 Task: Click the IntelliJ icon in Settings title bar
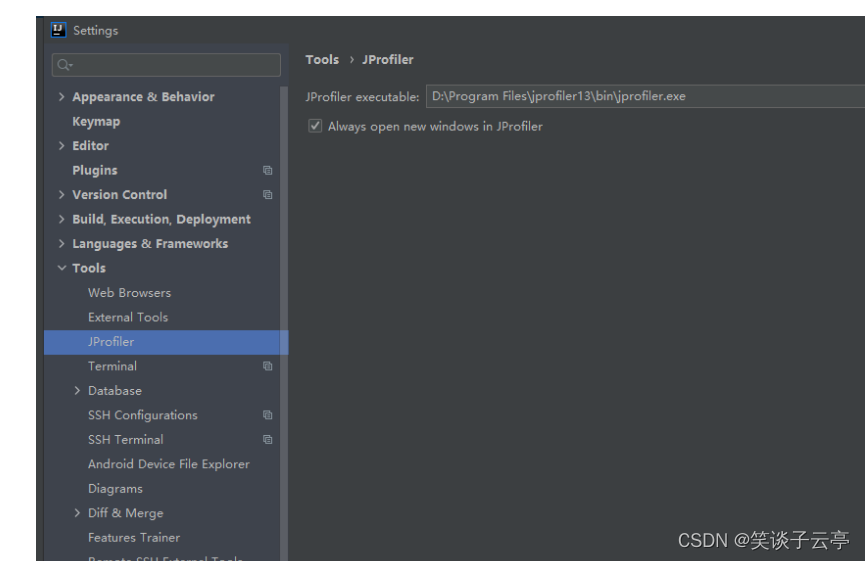tap(58, 30)
